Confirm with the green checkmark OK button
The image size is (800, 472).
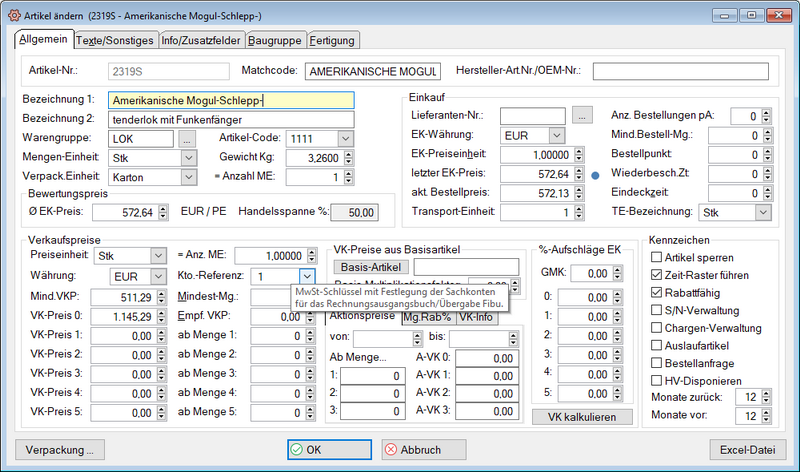[331, 450]
